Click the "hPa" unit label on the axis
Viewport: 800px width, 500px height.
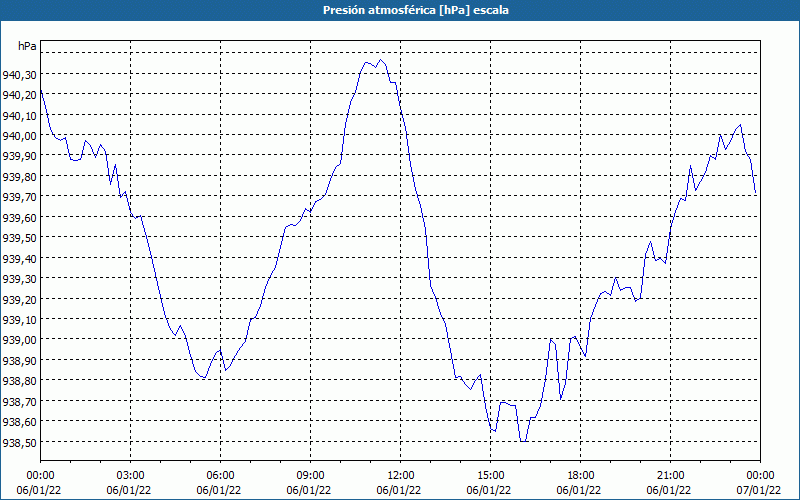27,46
